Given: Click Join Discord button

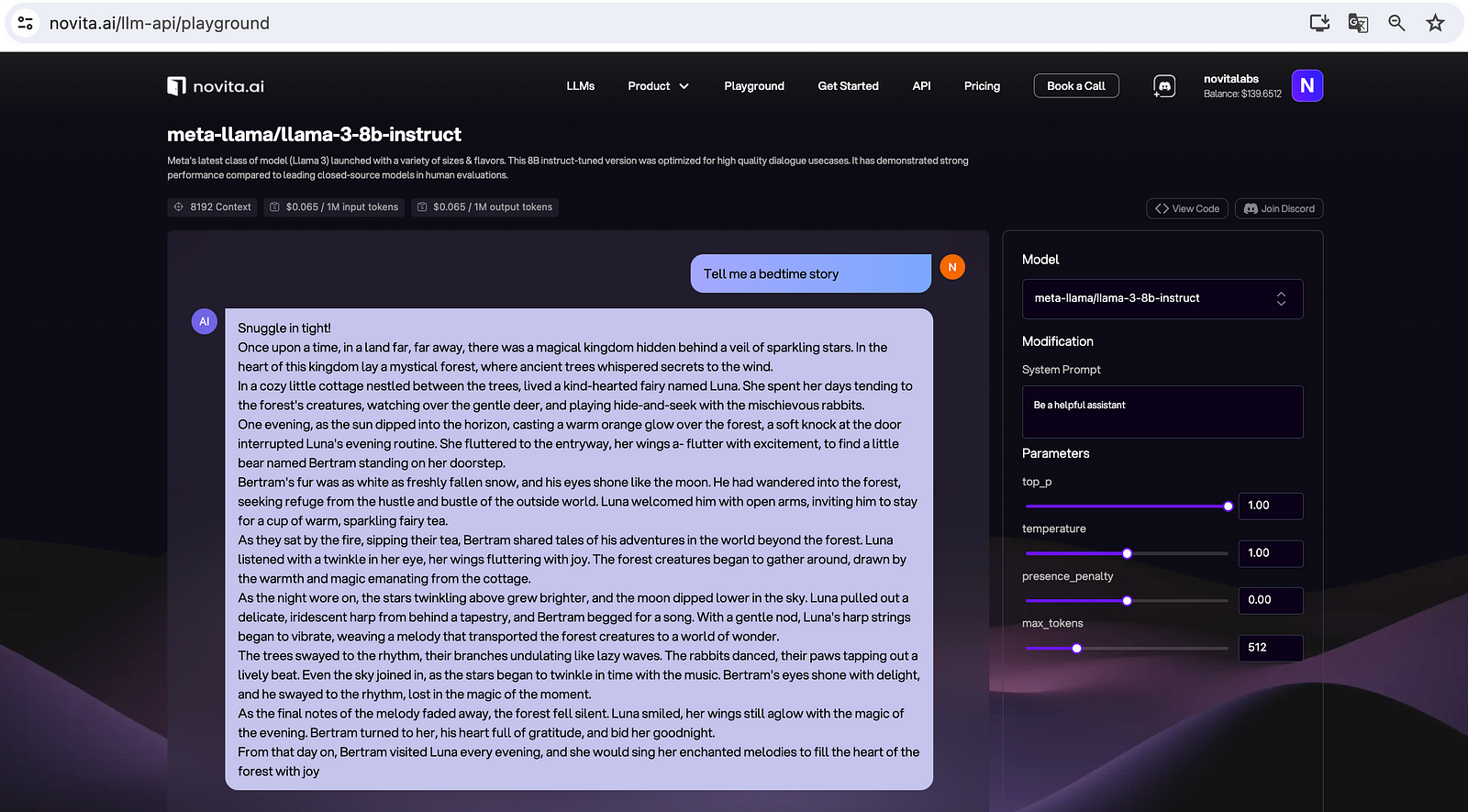Looking at the screenshot, I should pos(1279,209).
